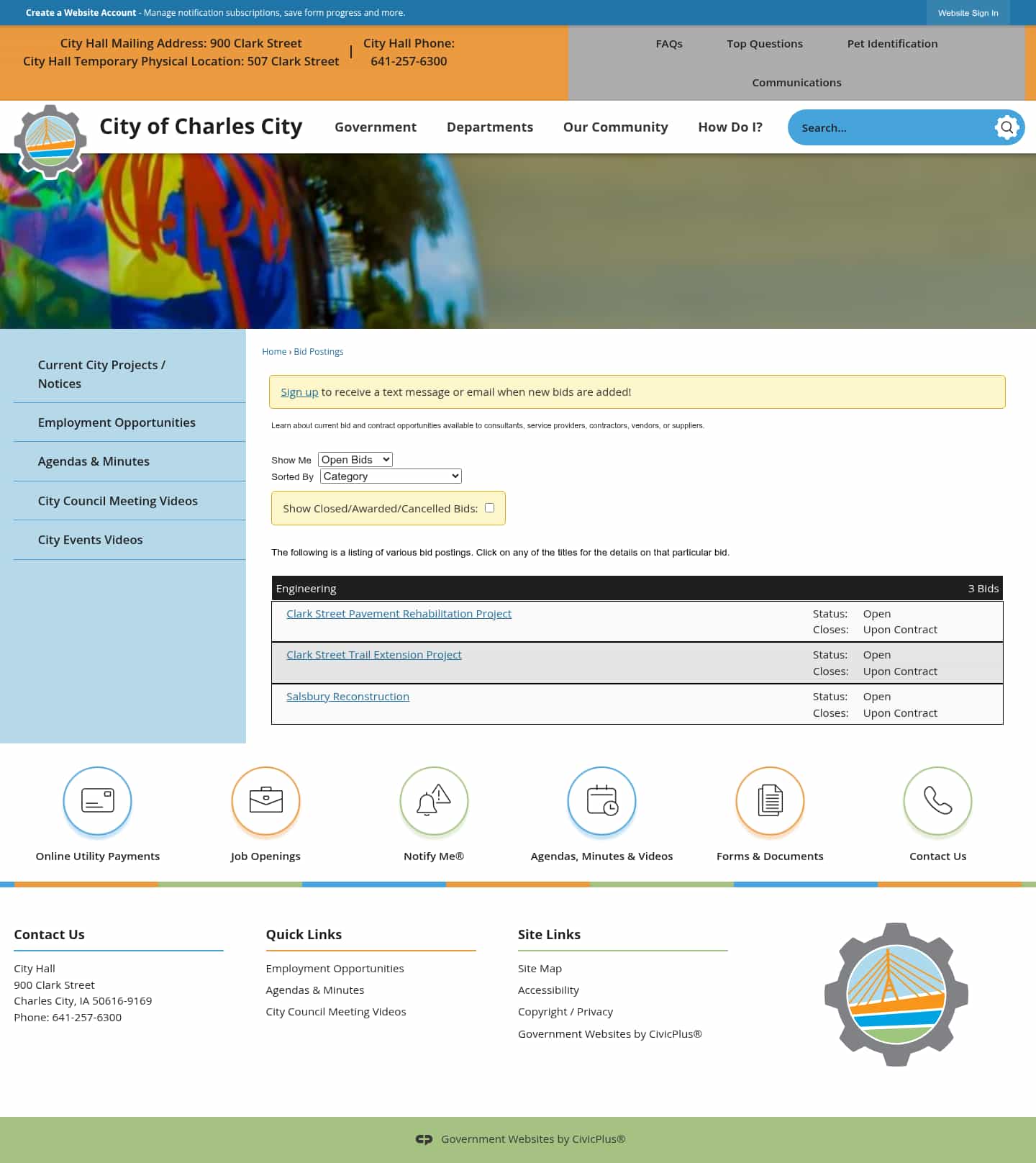Focus the Search input field

pyautogui.click(x=892, y=127)
